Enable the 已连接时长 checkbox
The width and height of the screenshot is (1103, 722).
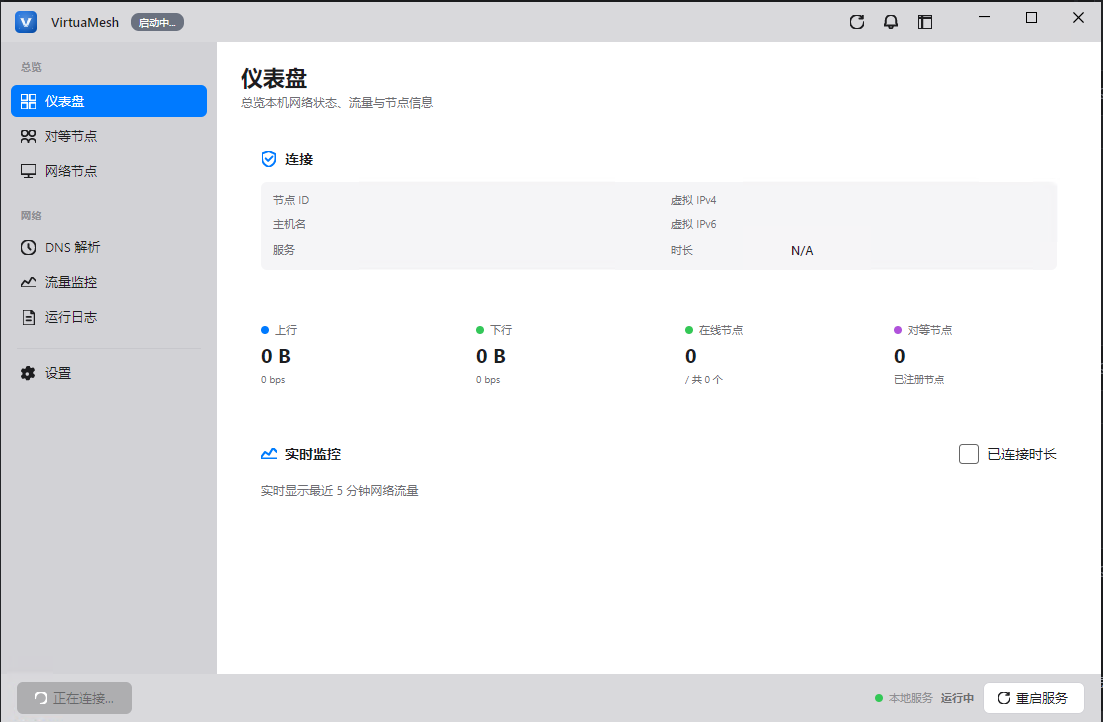969,454
